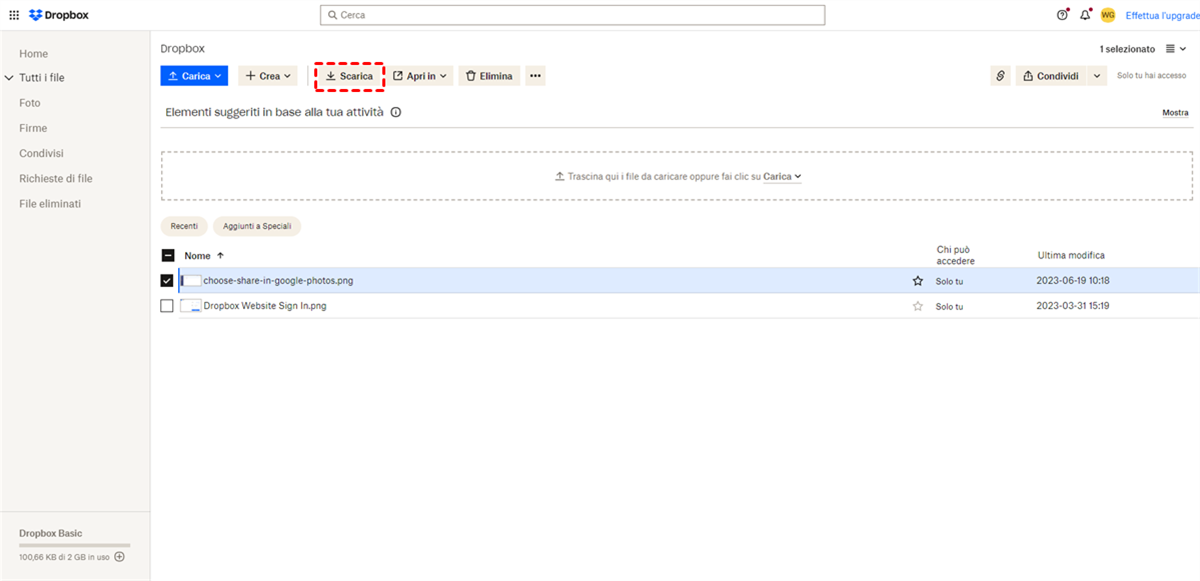1200x581 pixels.
Task: Select the Aggiunti a Speciali filter chip
Action: pyautogui.click(x=257, y=227)
